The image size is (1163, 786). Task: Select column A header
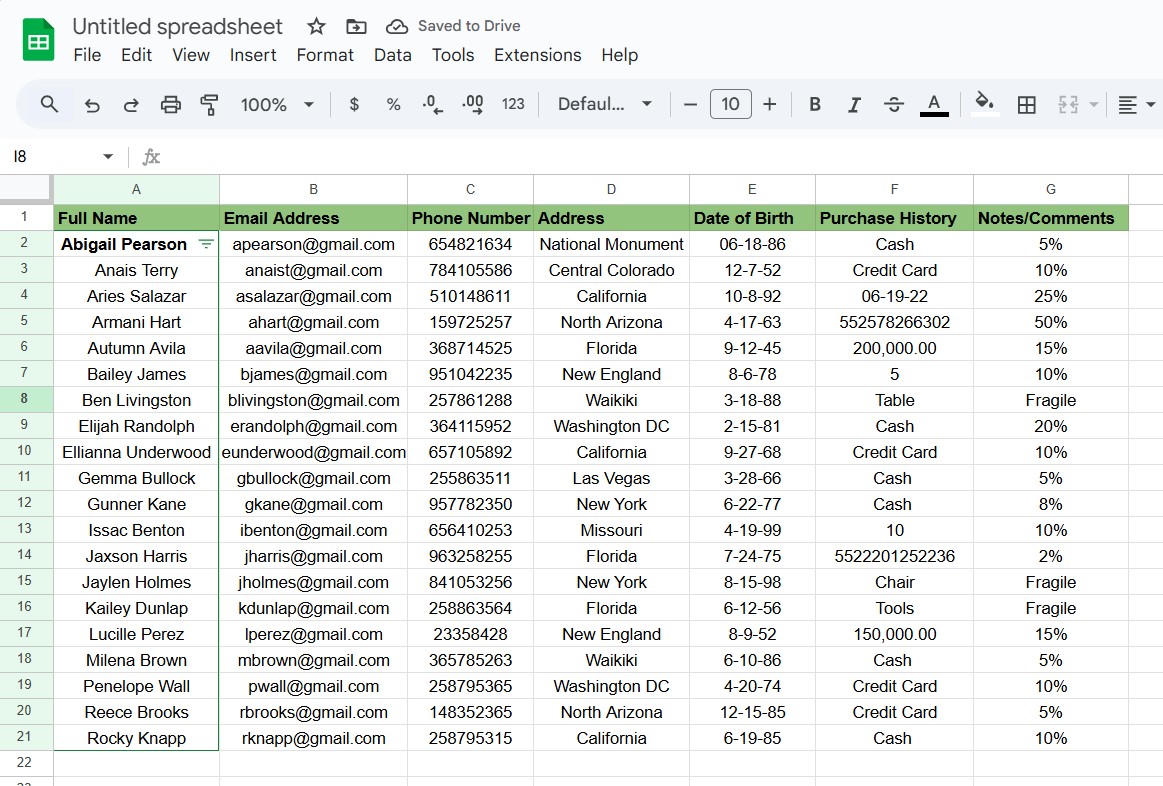point(136,189)
